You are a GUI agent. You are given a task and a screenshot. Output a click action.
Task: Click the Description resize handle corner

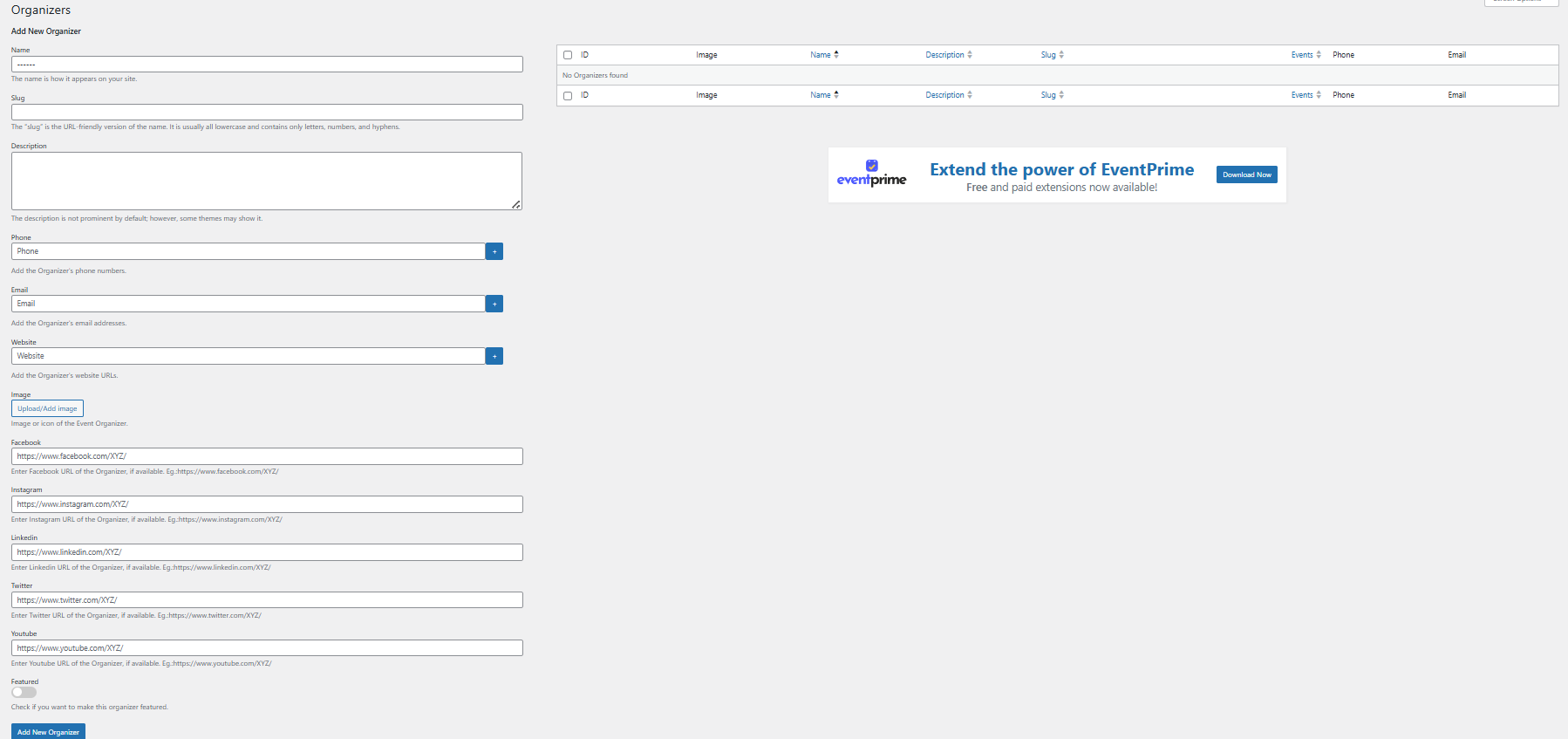(x=516, y=204)
